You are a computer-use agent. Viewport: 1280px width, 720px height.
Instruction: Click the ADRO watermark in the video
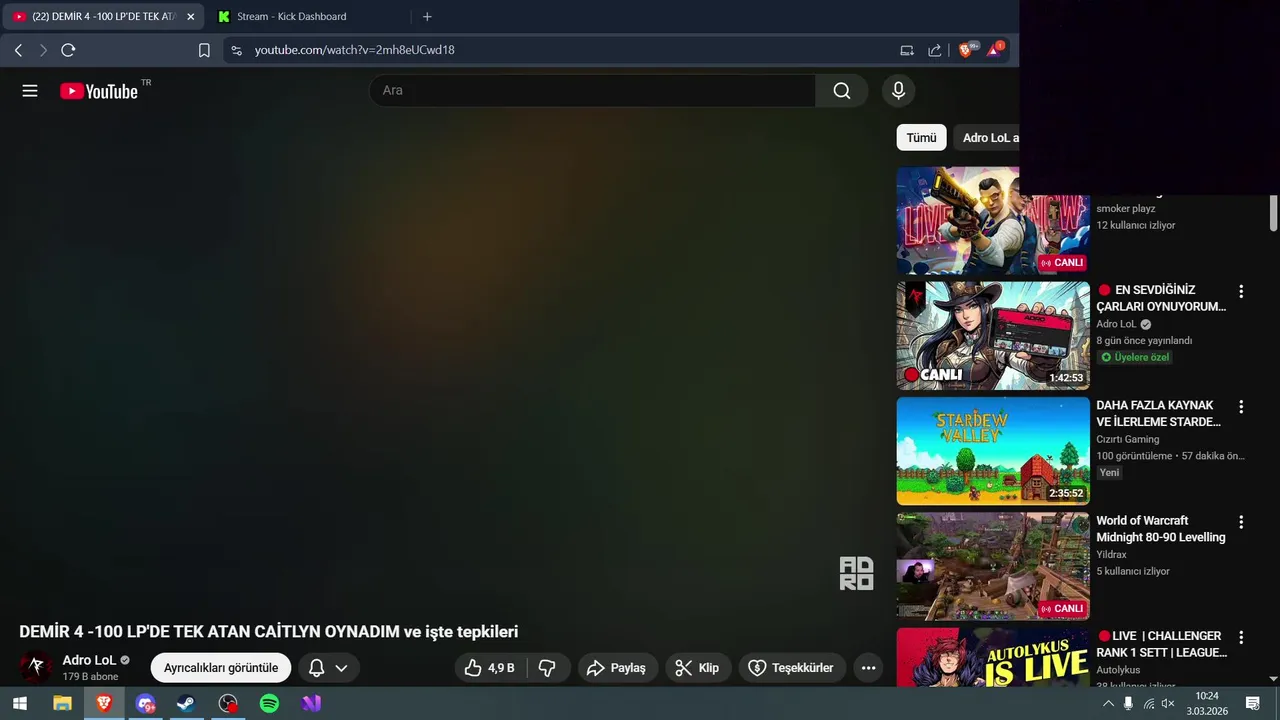pos(856,573)
